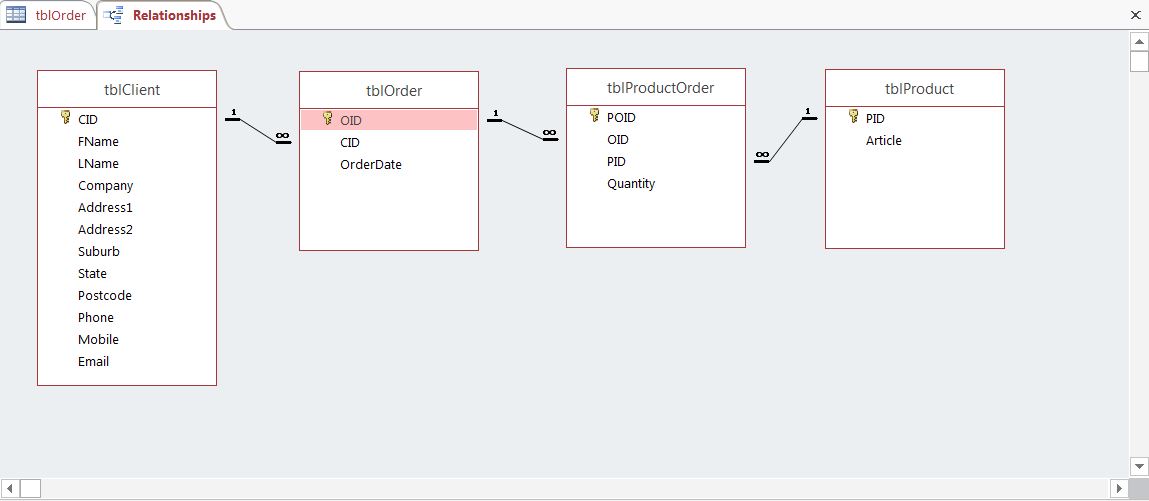The image size is (1149, 501).
Task: Select the Article field
Action: point(884,140)
